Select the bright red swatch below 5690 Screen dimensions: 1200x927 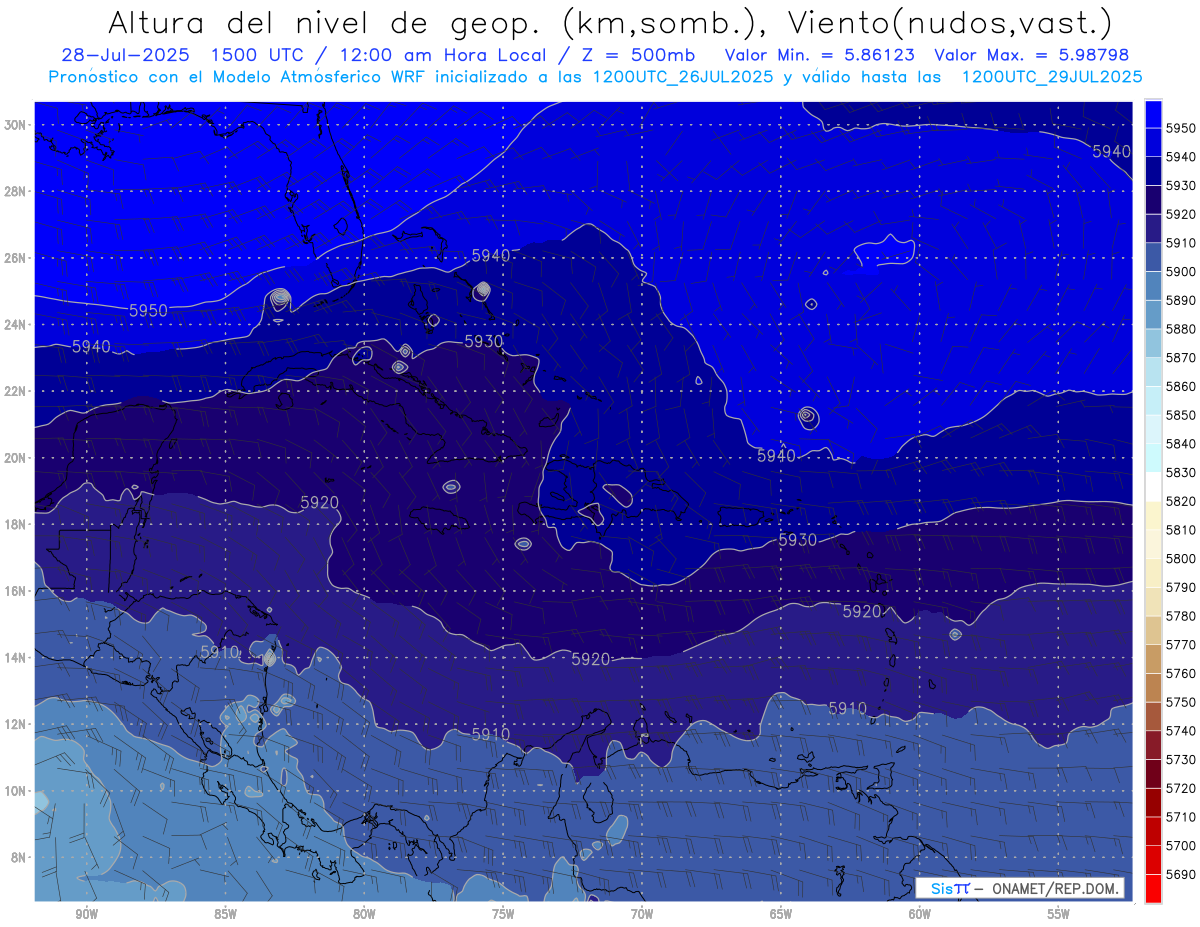click(x=1153, y=888)
